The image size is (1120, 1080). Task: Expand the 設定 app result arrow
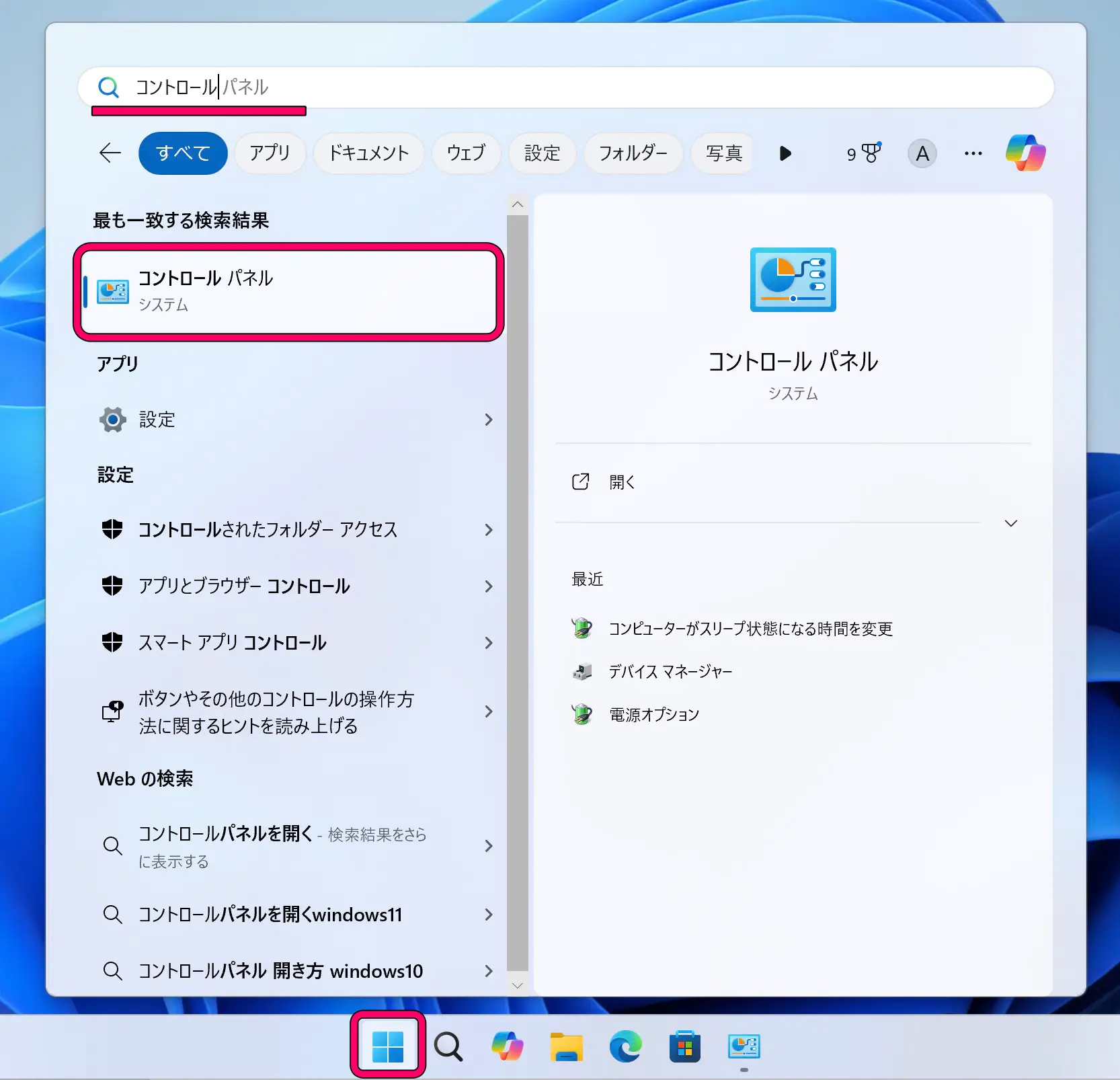(x=489, y=420)
